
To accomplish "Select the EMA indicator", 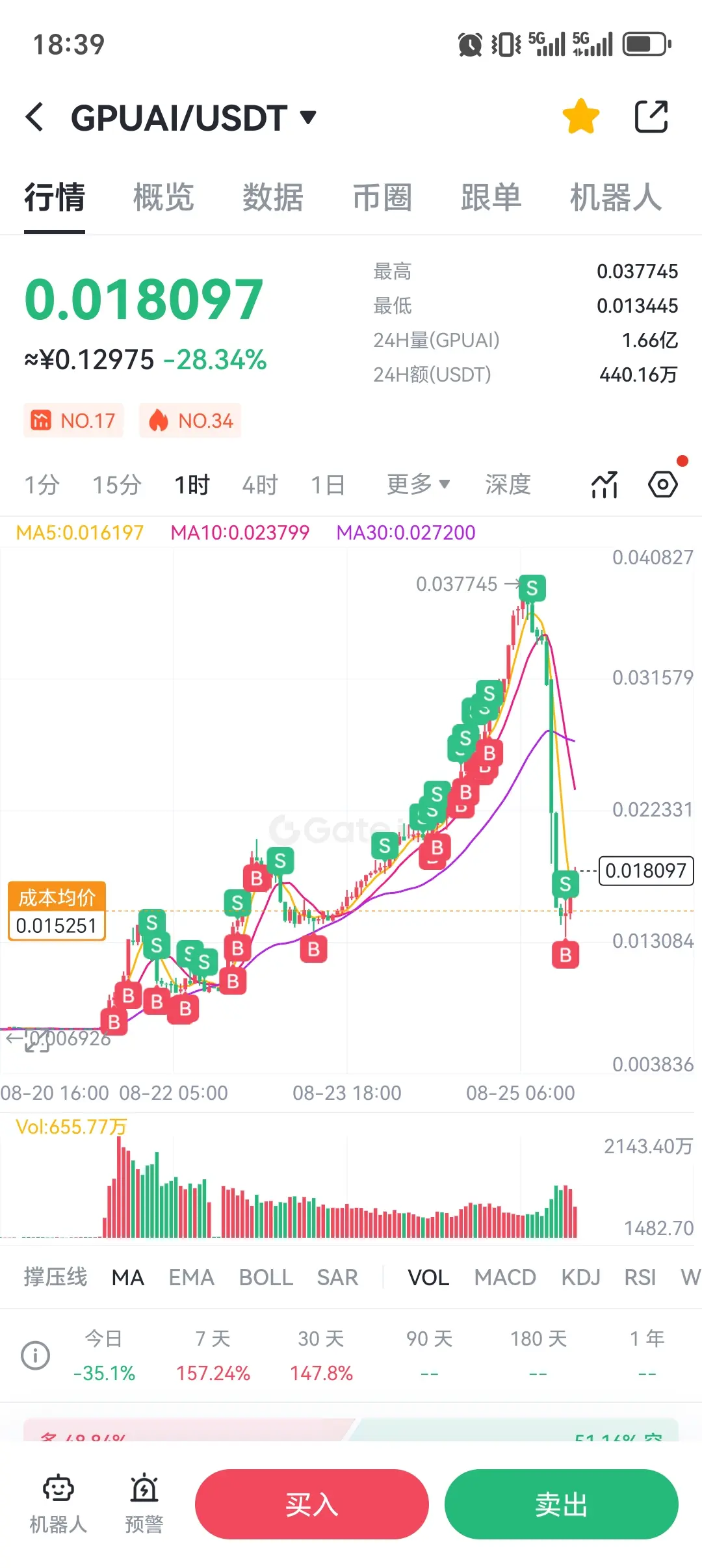I will 192,1277.
